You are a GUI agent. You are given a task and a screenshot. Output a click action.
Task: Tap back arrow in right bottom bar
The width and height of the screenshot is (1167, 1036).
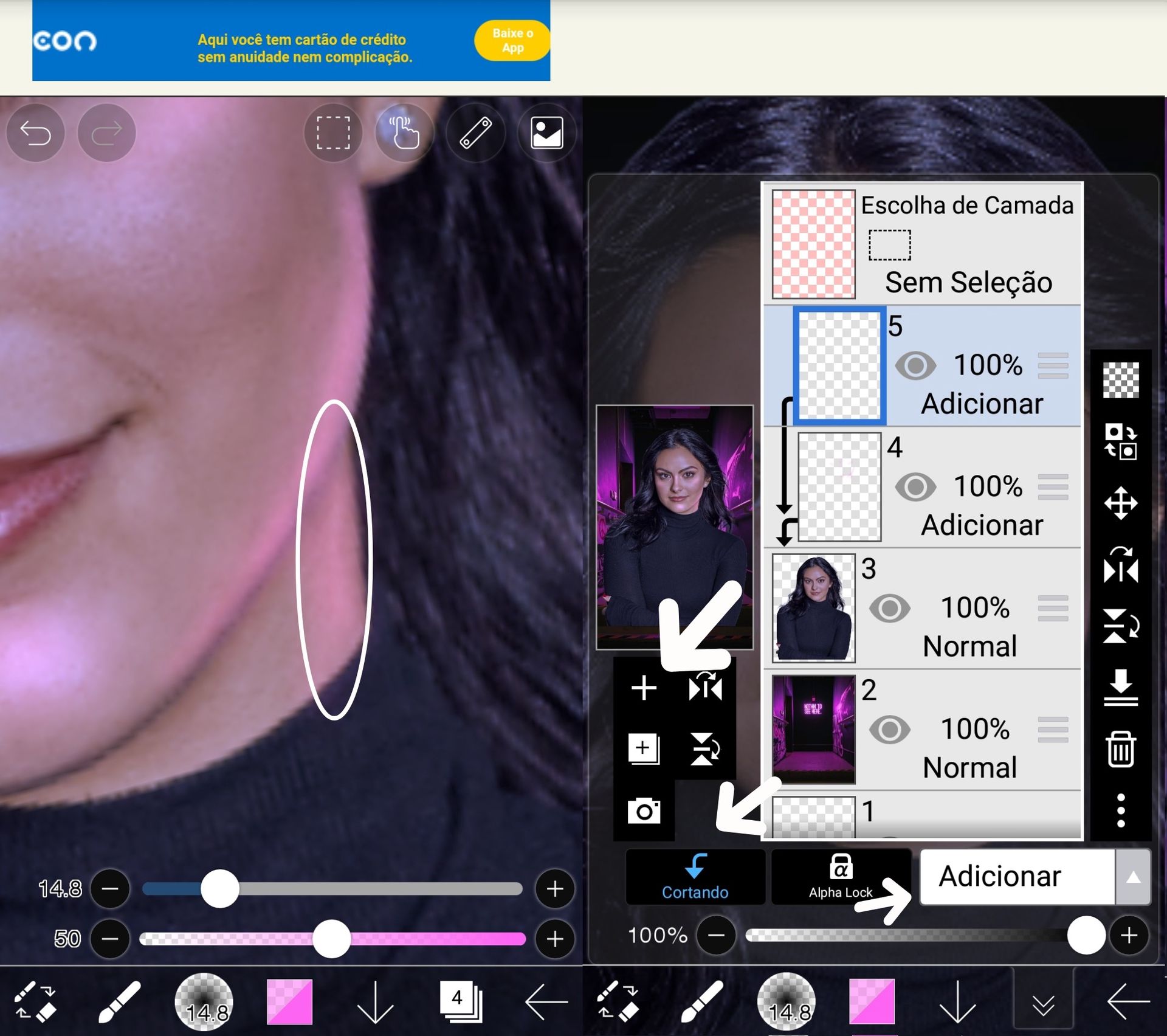[1128, 1001]
